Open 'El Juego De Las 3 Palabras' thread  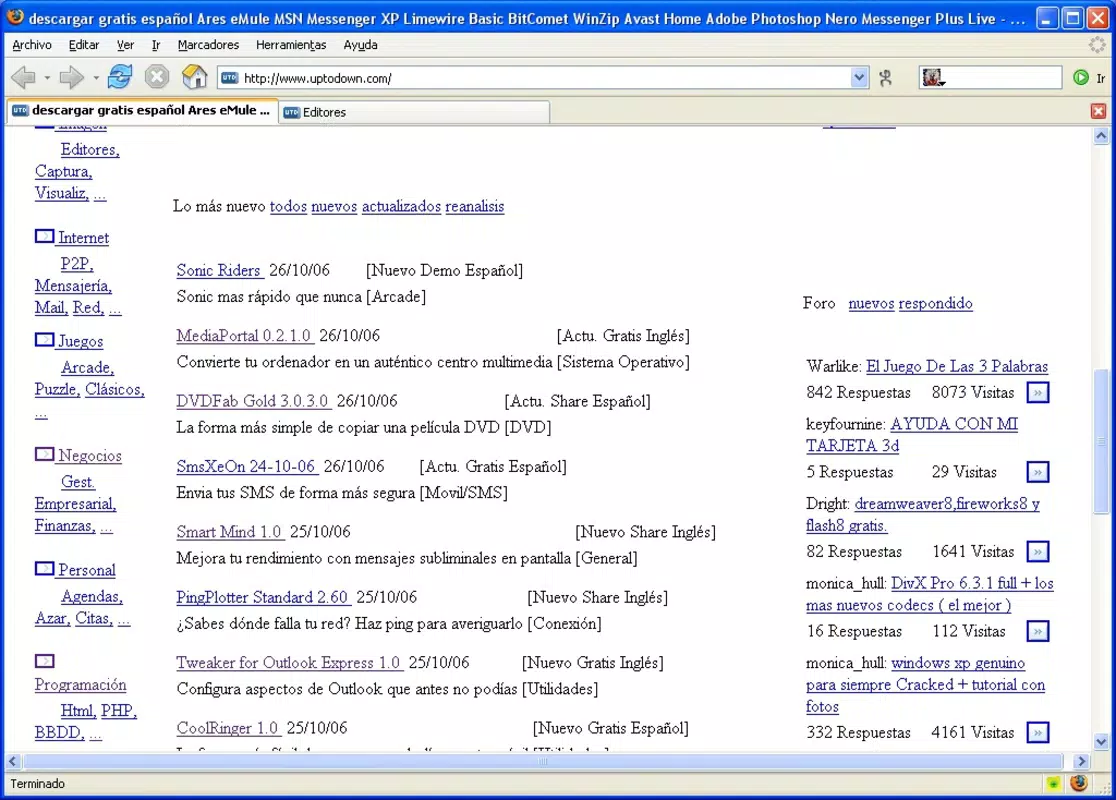(x=957, y=367)
